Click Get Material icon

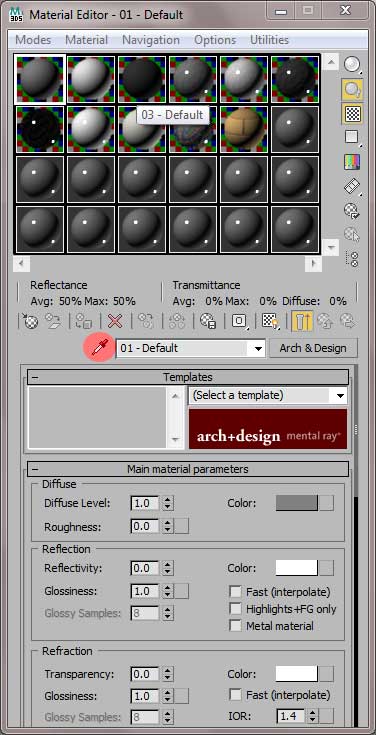[30, 321]
